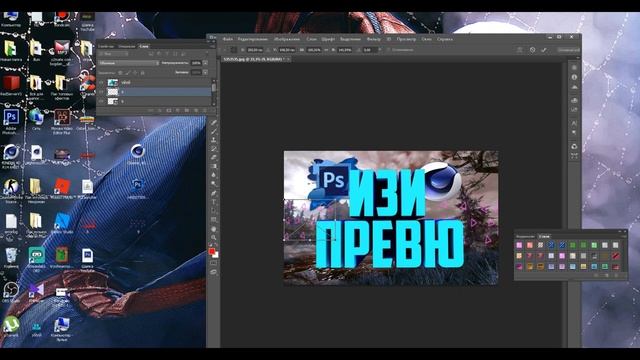This screenshot has width=640, height=360.
Task: Create a new group in Layers panel
Action: 187,110
